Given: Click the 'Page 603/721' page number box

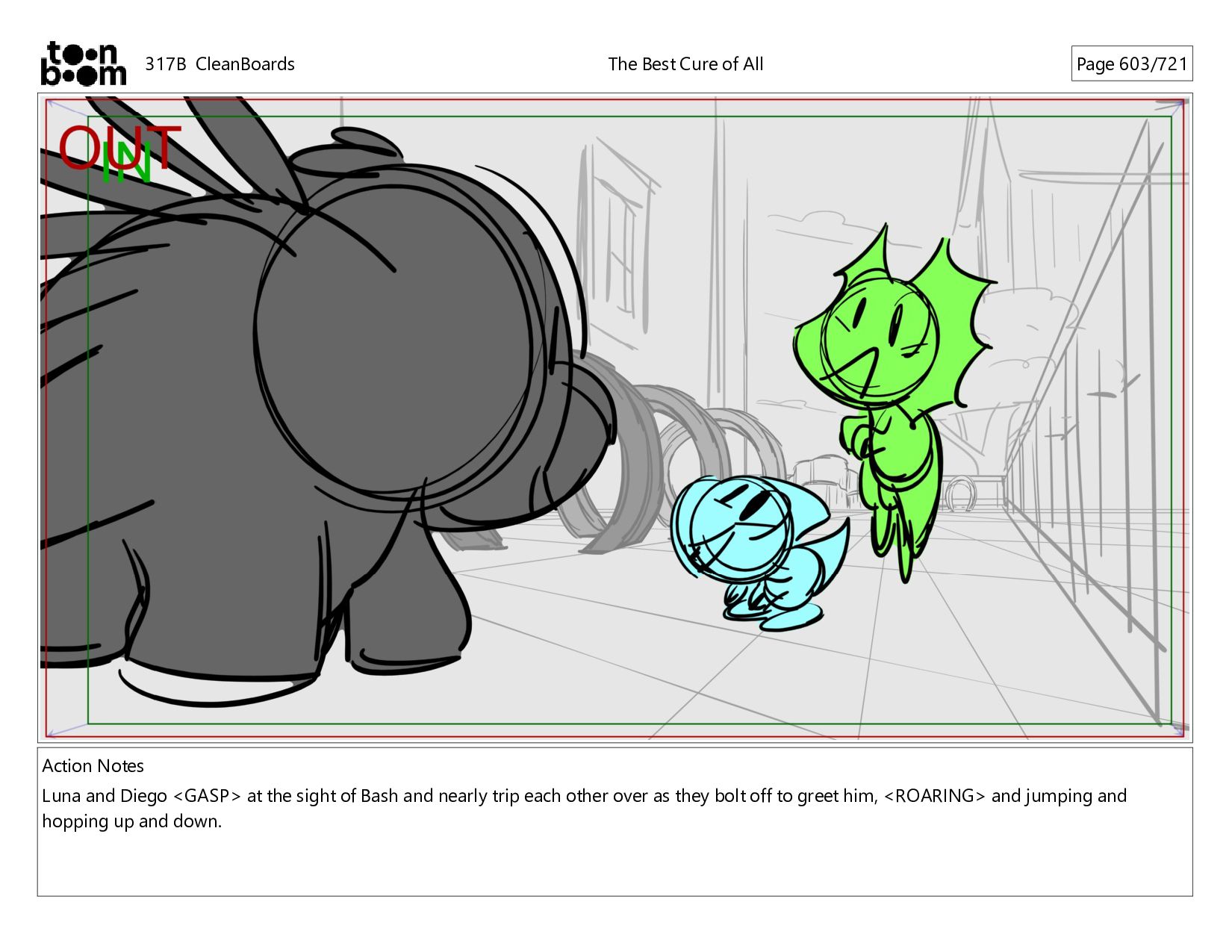Looking at the screenshot, I should pyautogui.click(x=1131, y=63).
